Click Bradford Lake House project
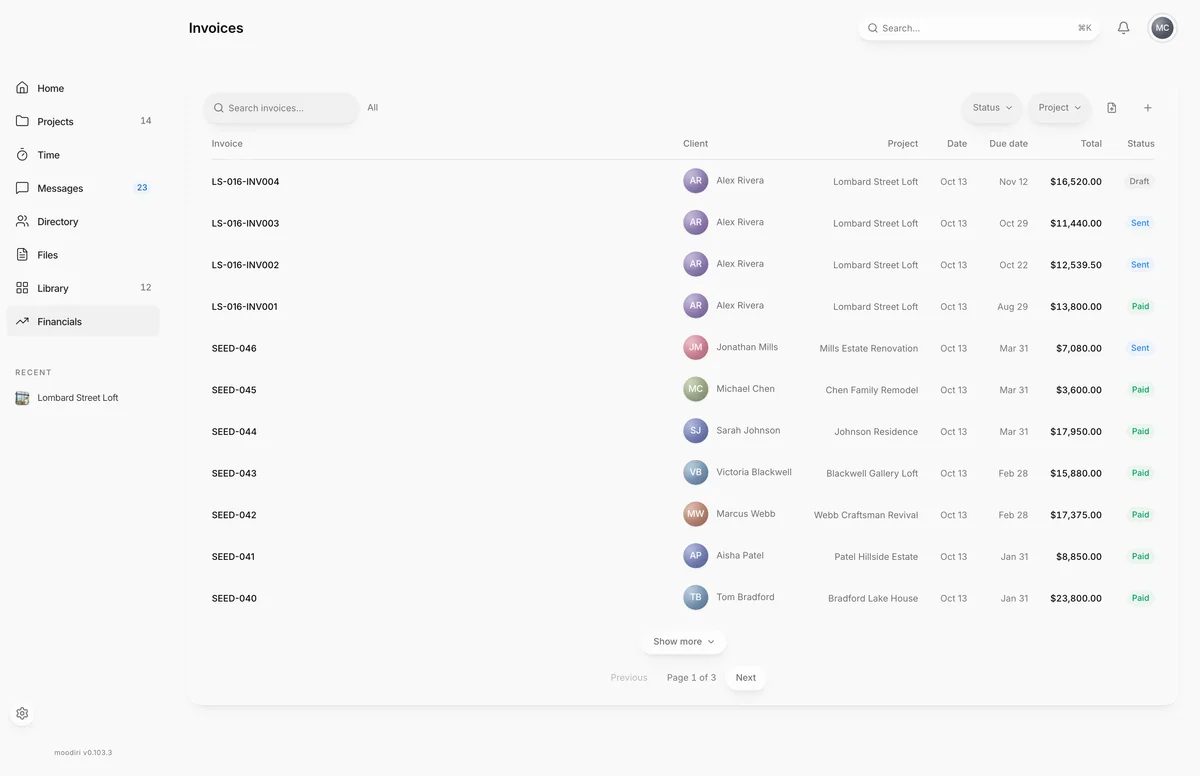 873,599
